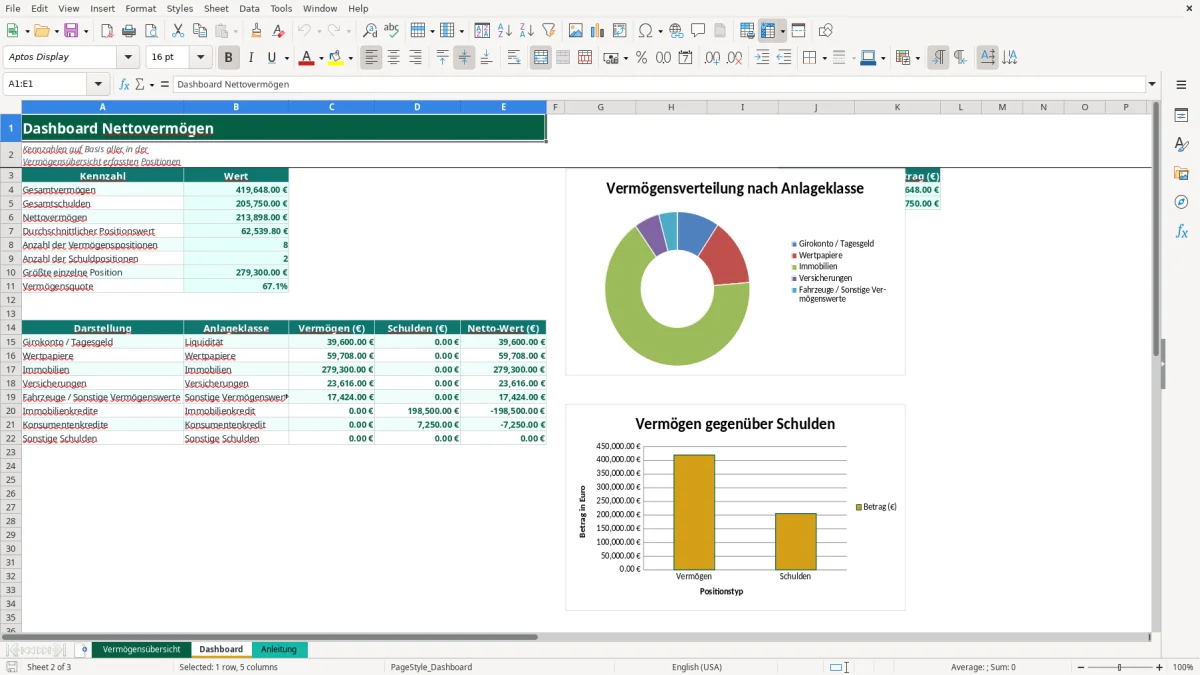Switch to the Anleitung sheet tab
Viewport: 1200px width, 675px height.
click(279, 649)
